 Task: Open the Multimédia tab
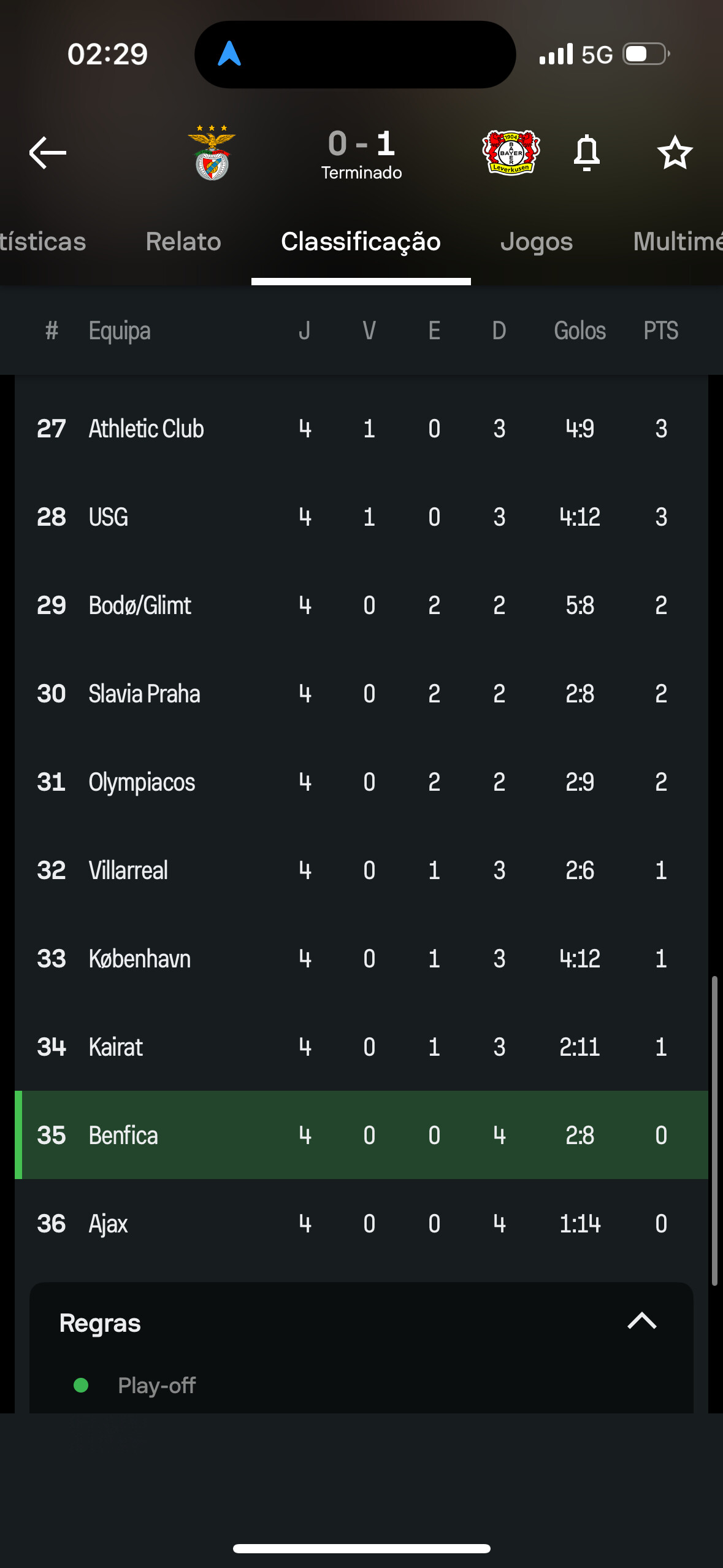[x=677, y=242]
